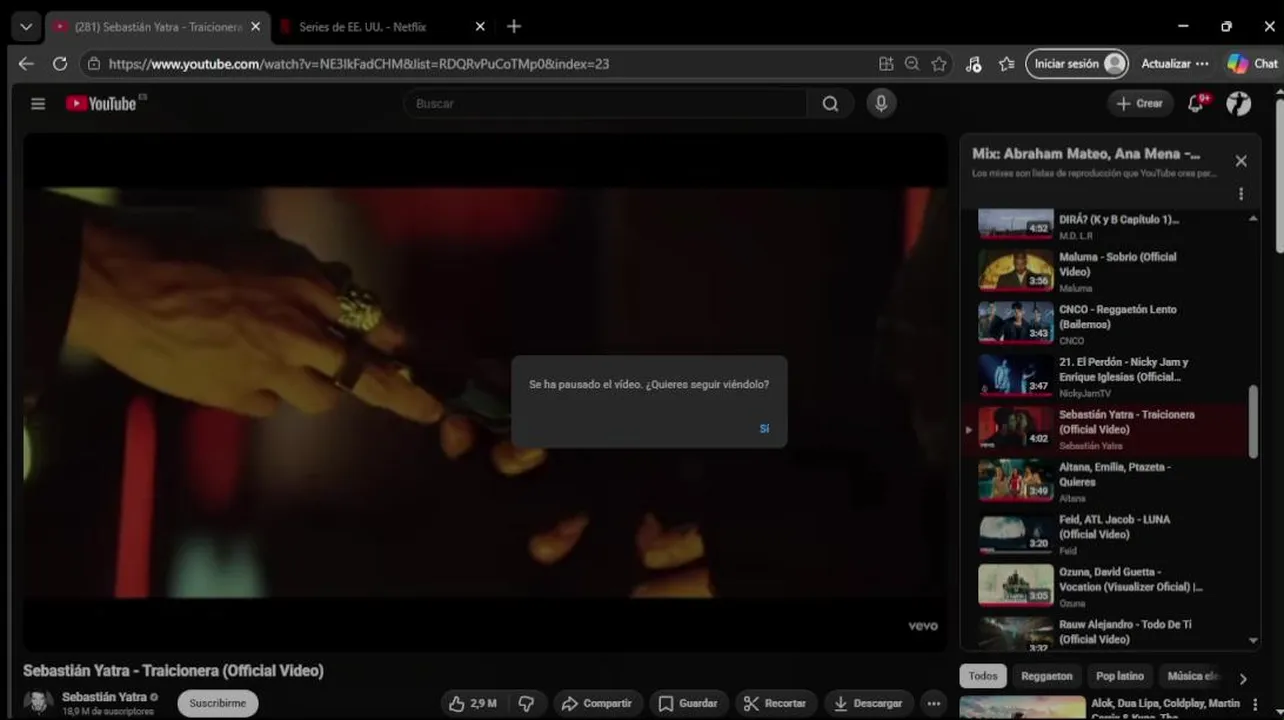
Task: Click Actualizar browser update button
Action: pos(1166,63)
